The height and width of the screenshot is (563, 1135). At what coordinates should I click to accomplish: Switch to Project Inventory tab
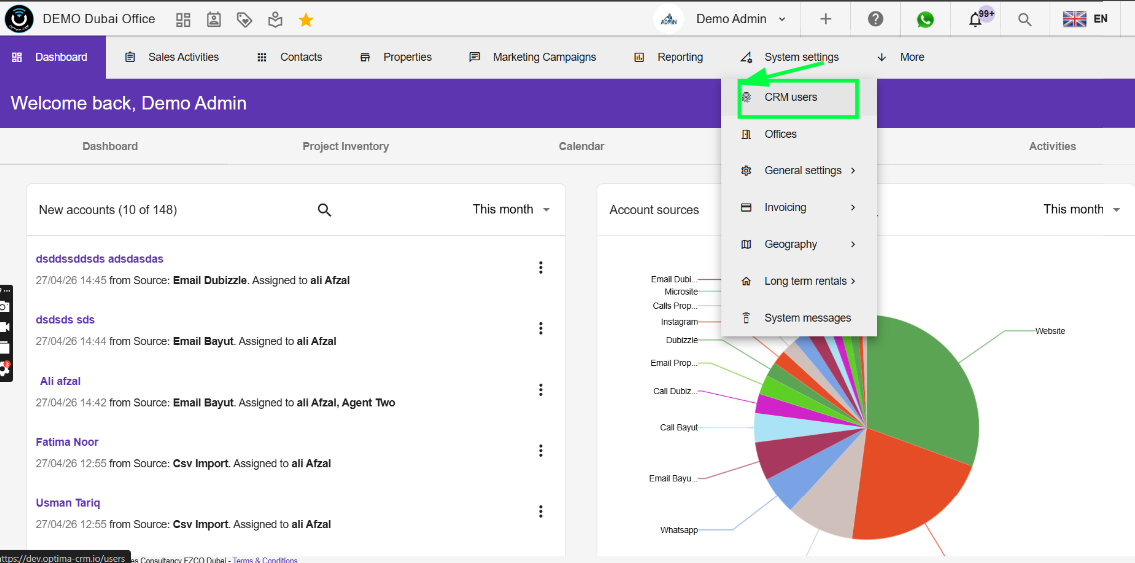pyautogui.click(x=345, y=146)
